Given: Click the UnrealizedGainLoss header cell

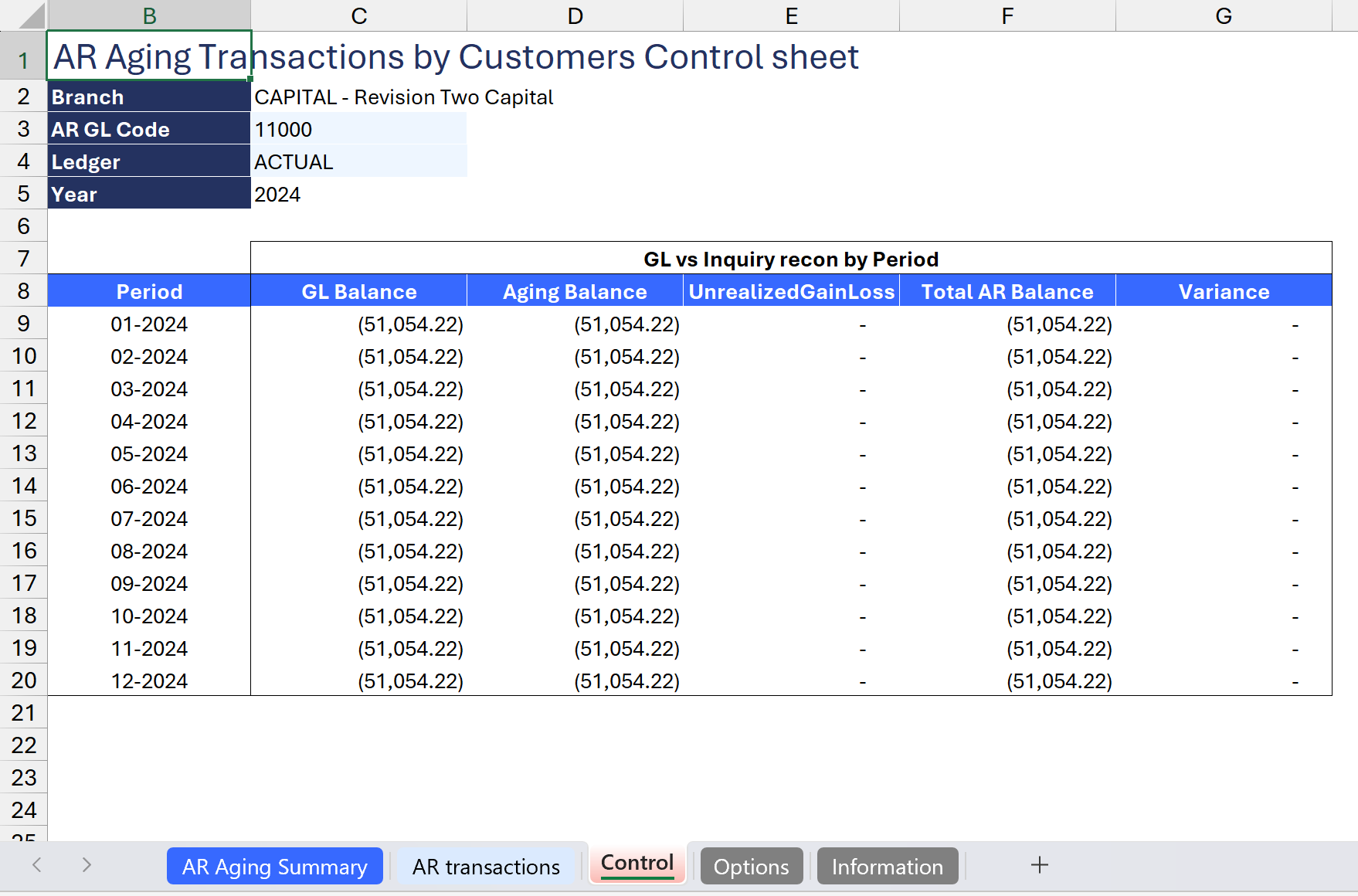Looking at the screenshot, I should (x=791, y=292).
